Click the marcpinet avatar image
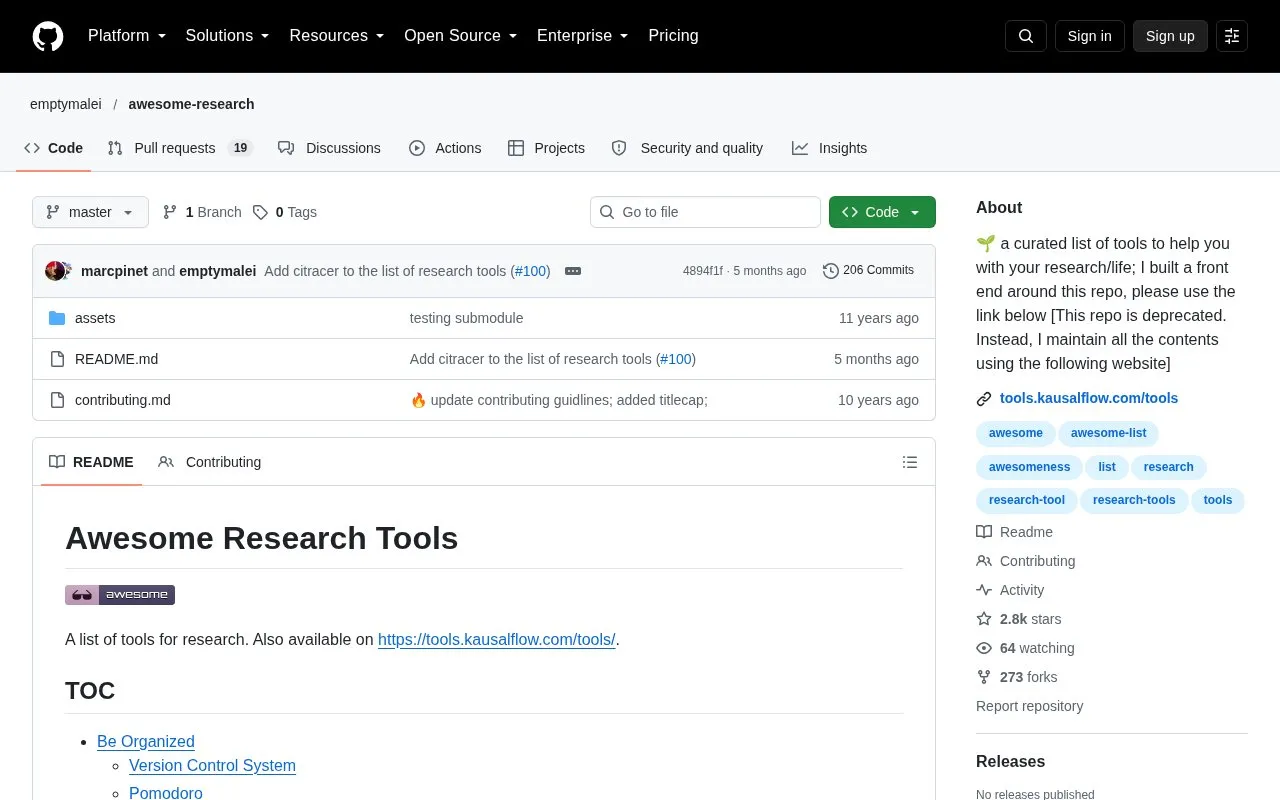This screenshot has width=1280, height=800. click(55, 271)
